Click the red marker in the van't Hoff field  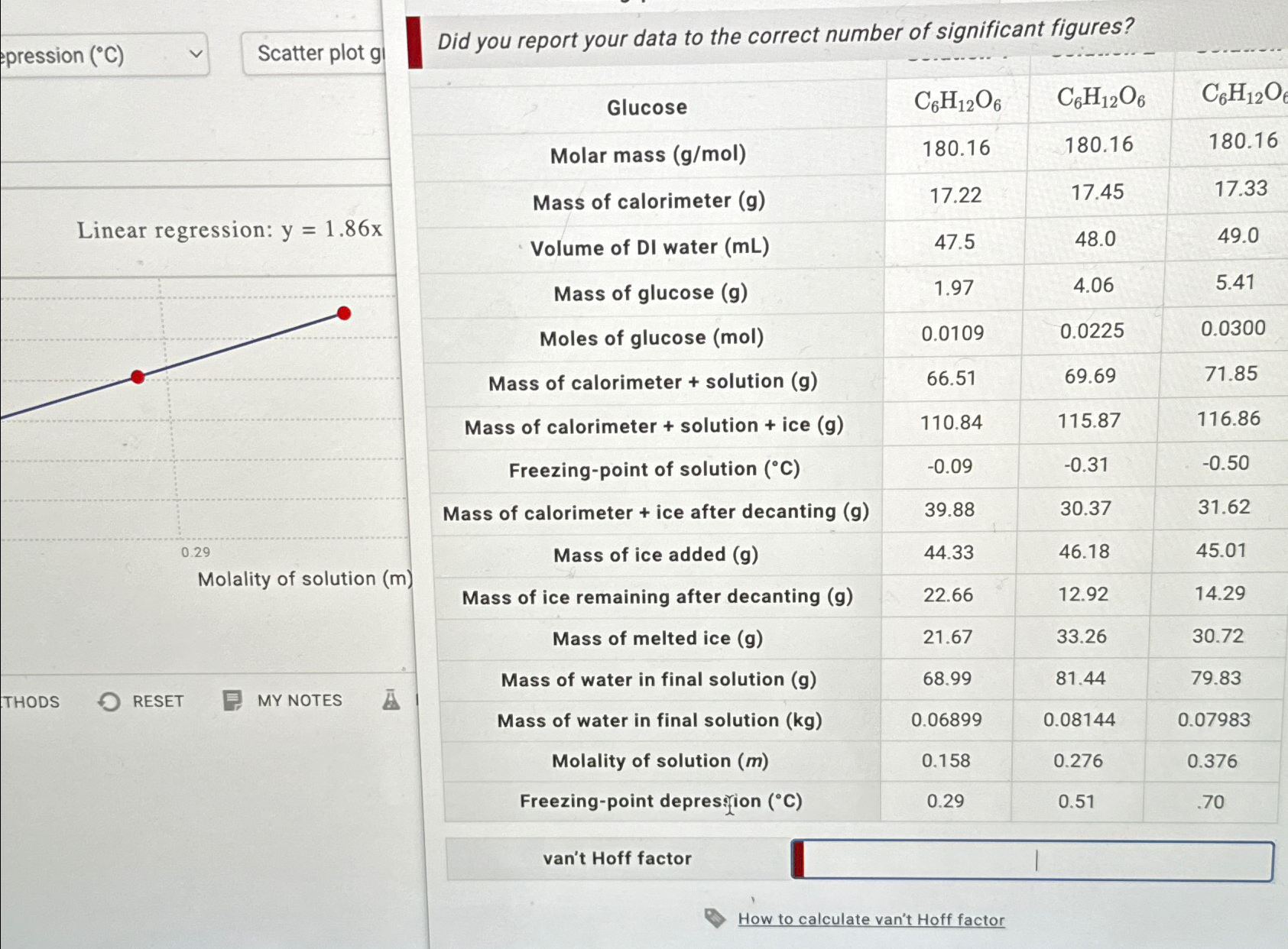point(798,858)
